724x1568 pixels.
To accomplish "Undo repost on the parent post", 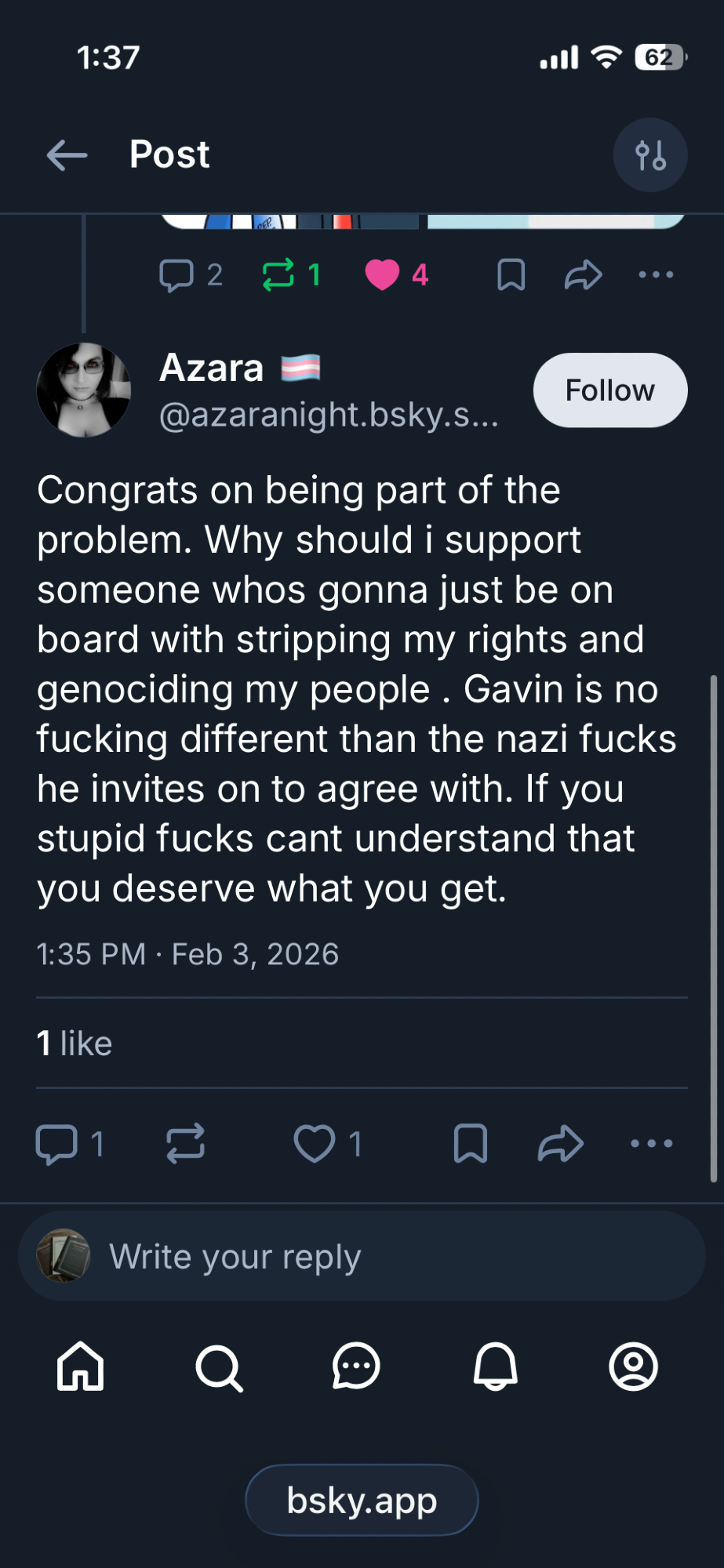I will tap(278, 275).
